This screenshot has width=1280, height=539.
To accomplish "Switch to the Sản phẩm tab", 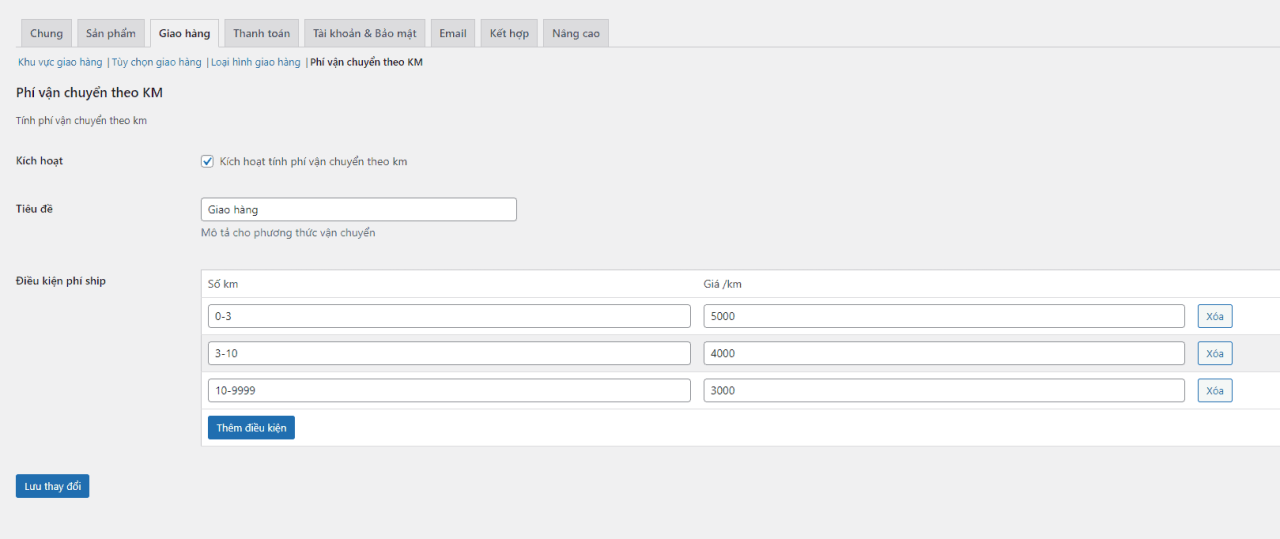I will pyautogui.click(x=110, y=33).
